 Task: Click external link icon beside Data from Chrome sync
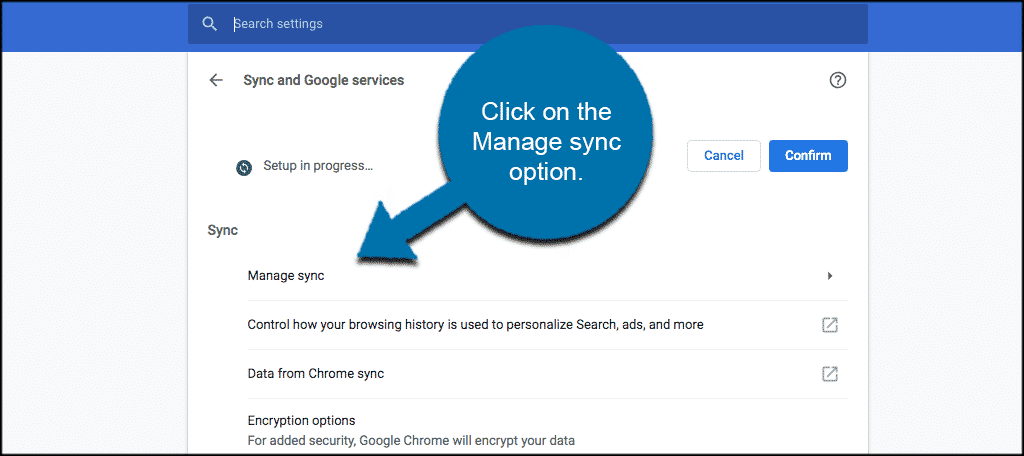click(x=829, y=374)
